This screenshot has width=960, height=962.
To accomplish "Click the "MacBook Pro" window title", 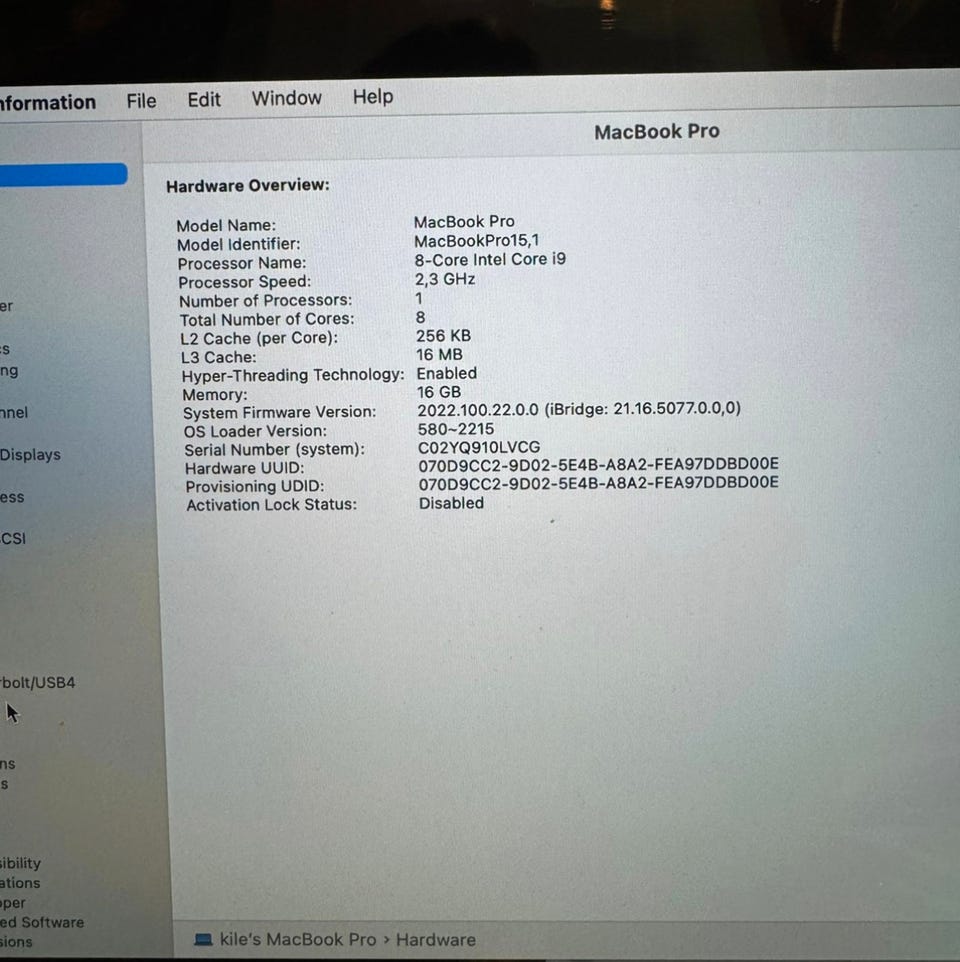I will coord(656,131).
